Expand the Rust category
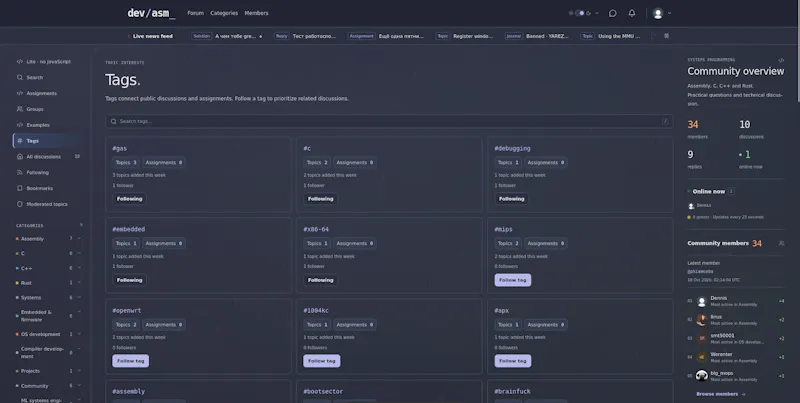This screenshot has height=403, width=800. tap(79, 283)
